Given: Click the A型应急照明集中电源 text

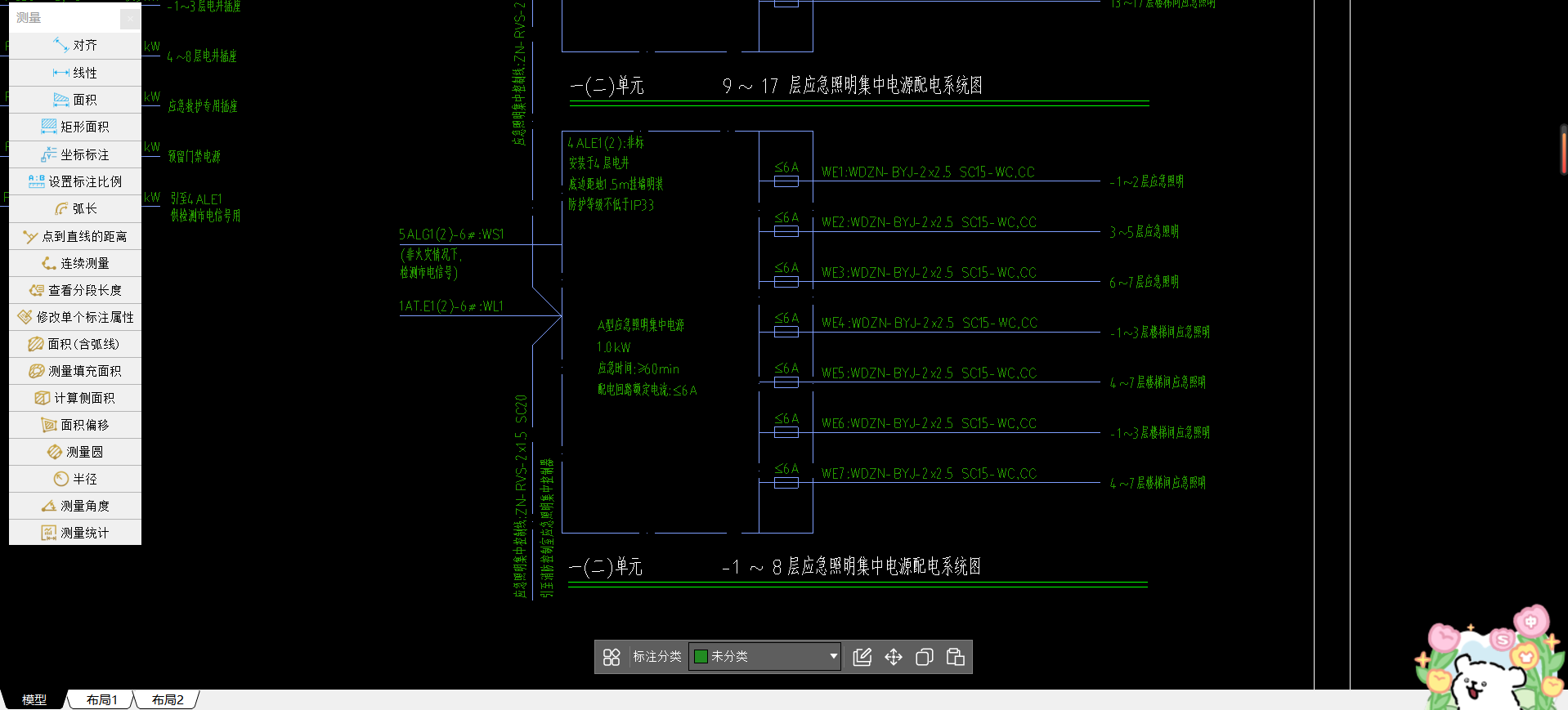Looking at the screenshot, I should pyautogui.click(x=641, y=325).
